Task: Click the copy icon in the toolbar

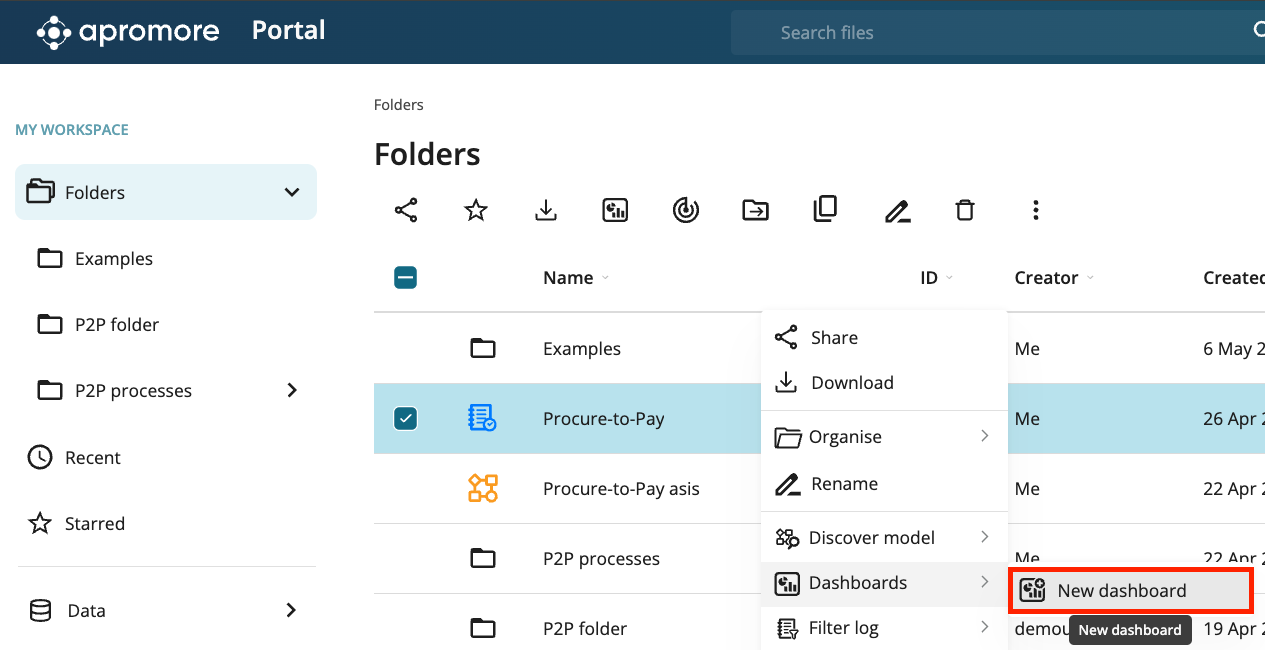Action: click(x=825, y=209)
